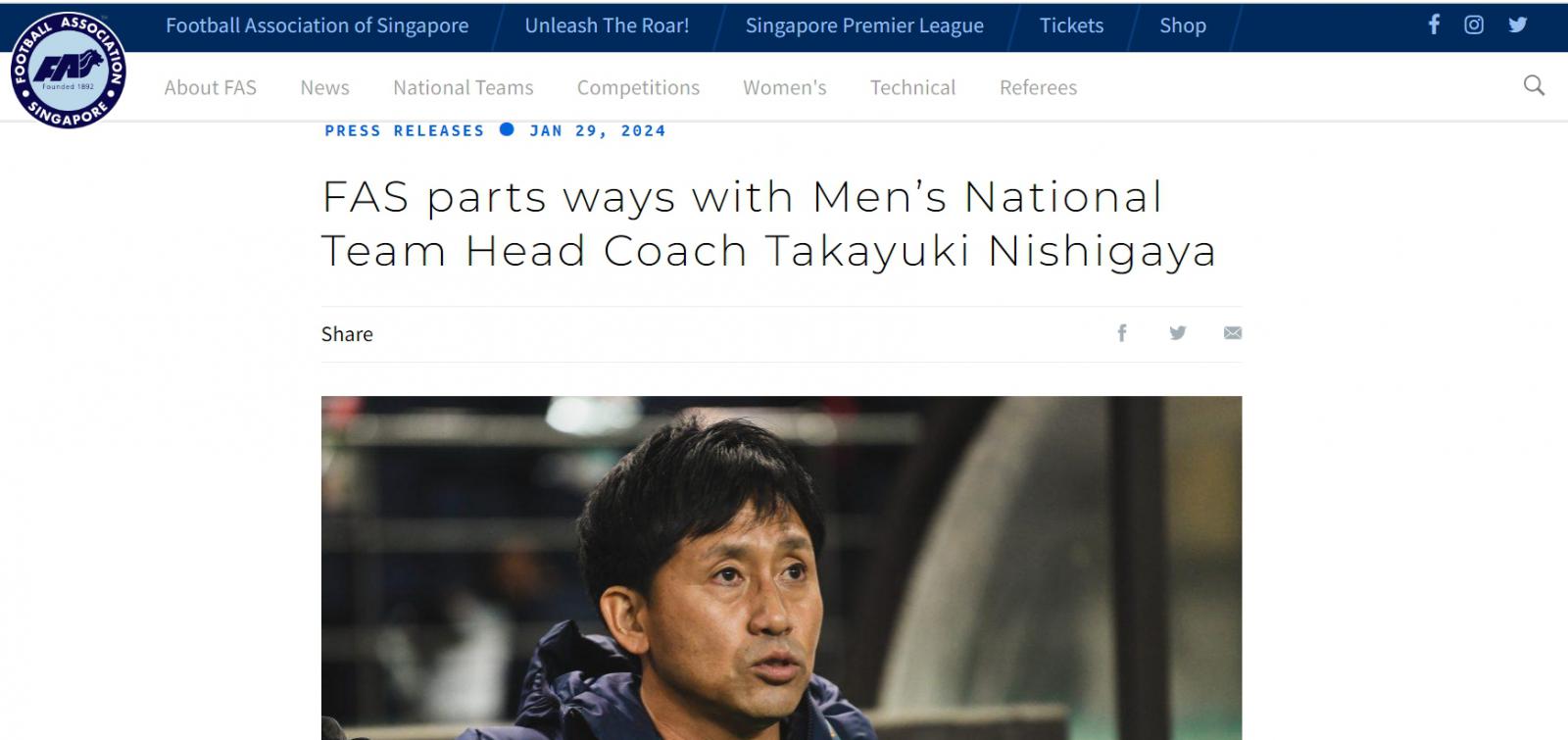Image resolution: width=1568 pixels, height=740 pixels.
Task: Open FAS Instagram page in header
Action: point(1474,25)
